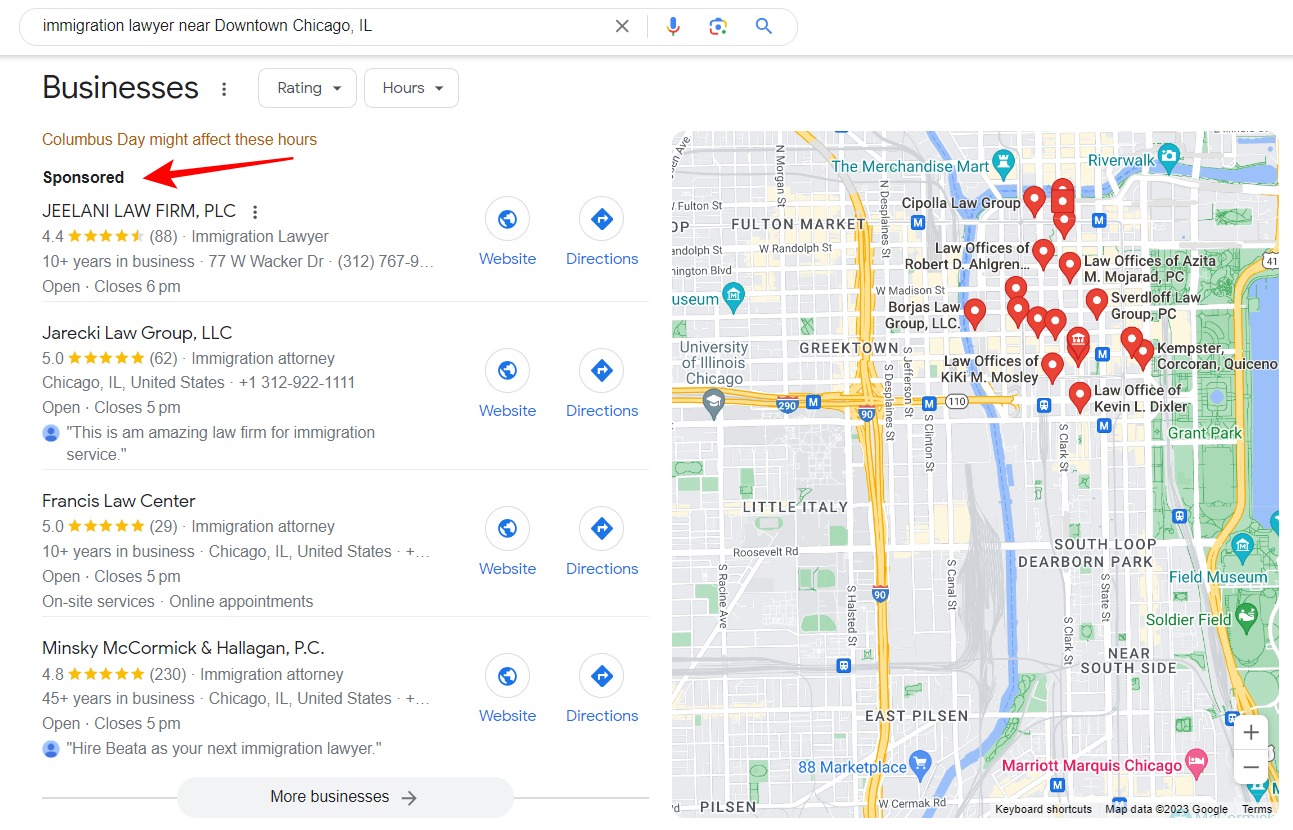Get Directions to JEELANI LAW FIRM
1293x830 pixels.
(601, 218)
